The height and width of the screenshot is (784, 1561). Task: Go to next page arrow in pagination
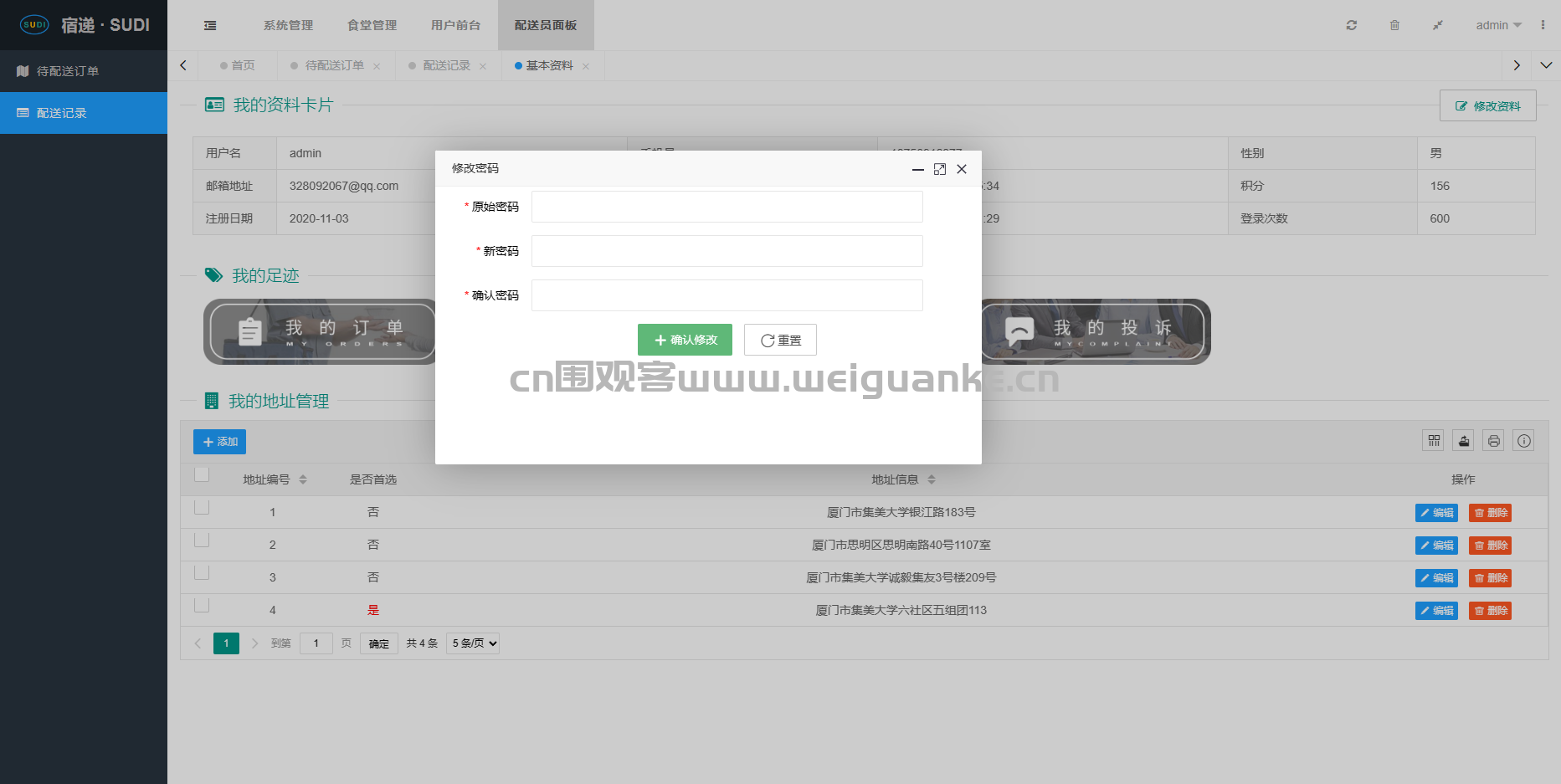(x=254, y=643)
